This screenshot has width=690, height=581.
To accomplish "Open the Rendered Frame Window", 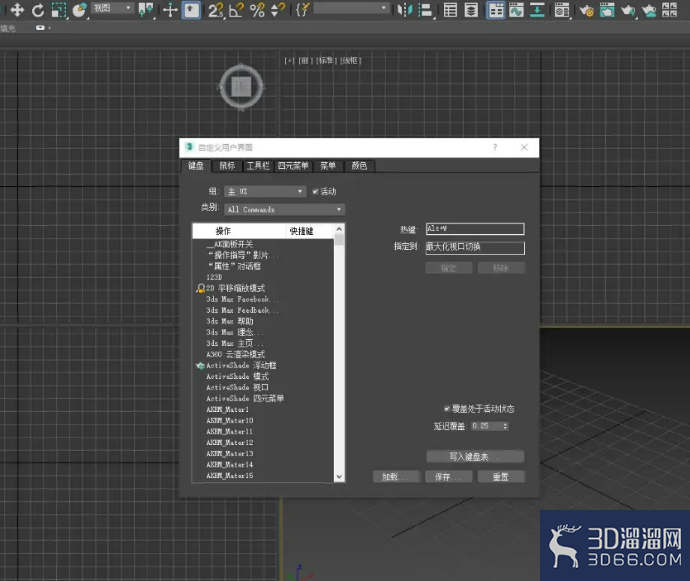I will [x=607, y=10].
